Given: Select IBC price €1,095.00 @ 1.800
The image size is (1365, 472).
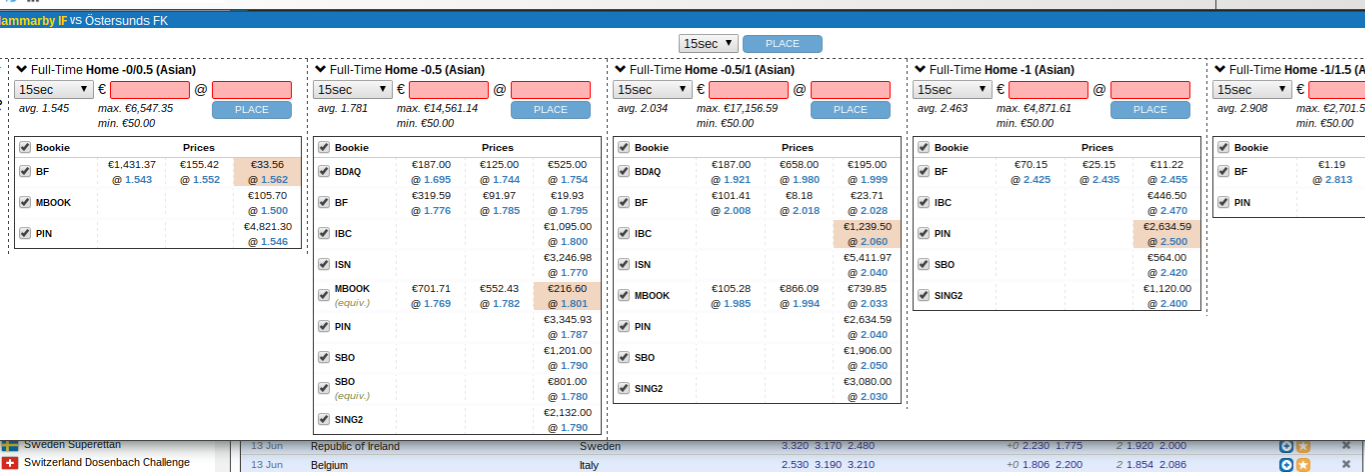Looking at the screenshot, I should pyautogui.click(x=567, y=234).
